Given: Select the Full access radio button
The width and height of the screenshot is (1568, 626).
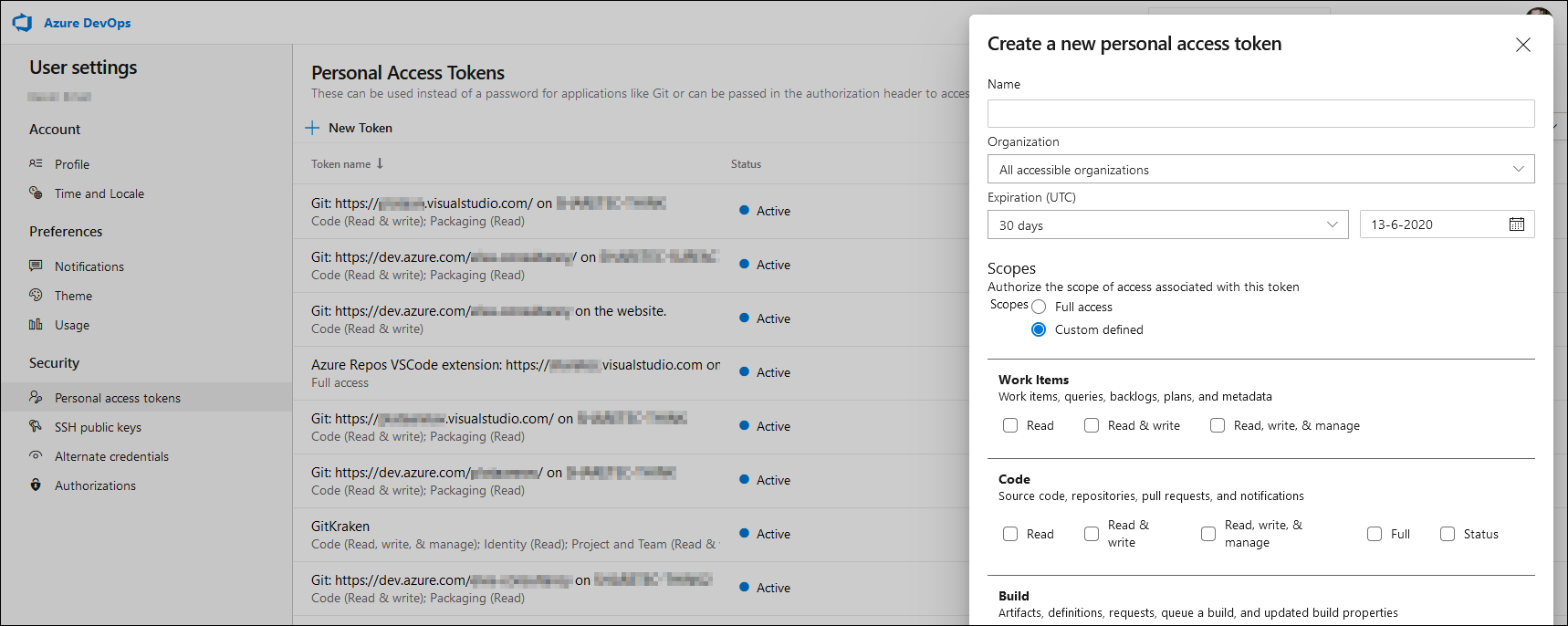Looking at the screenshot, I should pos(1039,307).
